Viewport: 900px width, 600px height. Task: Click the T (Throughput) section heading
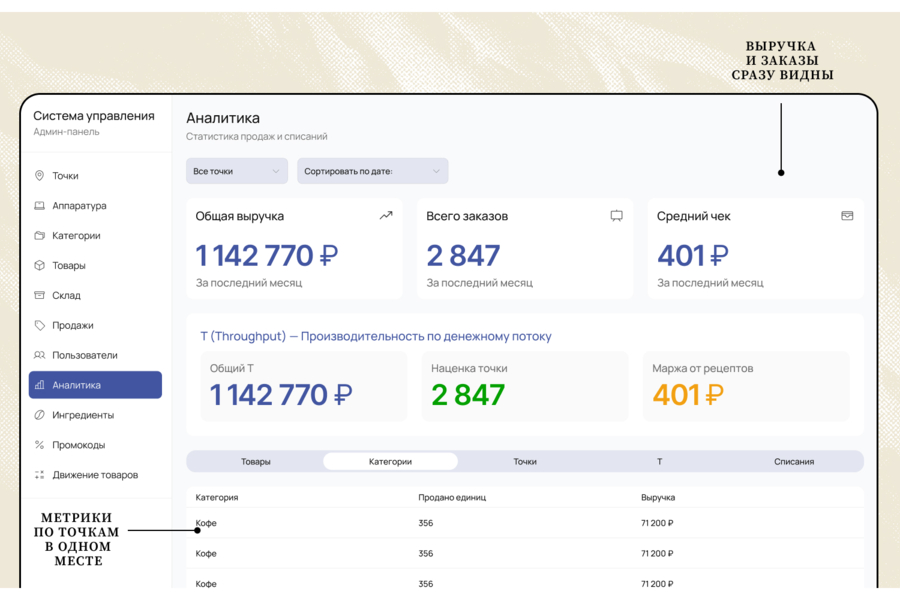pos(376,336)
